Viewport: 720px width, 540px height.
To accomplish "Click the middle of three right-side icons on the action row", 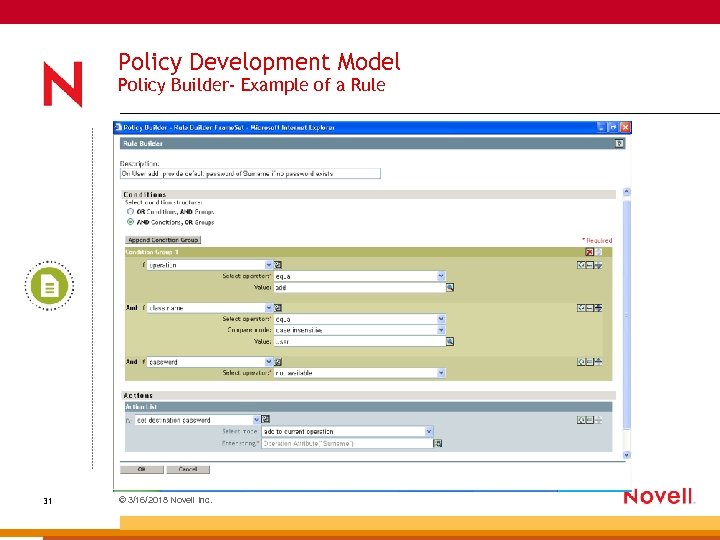I will (590, 420).
